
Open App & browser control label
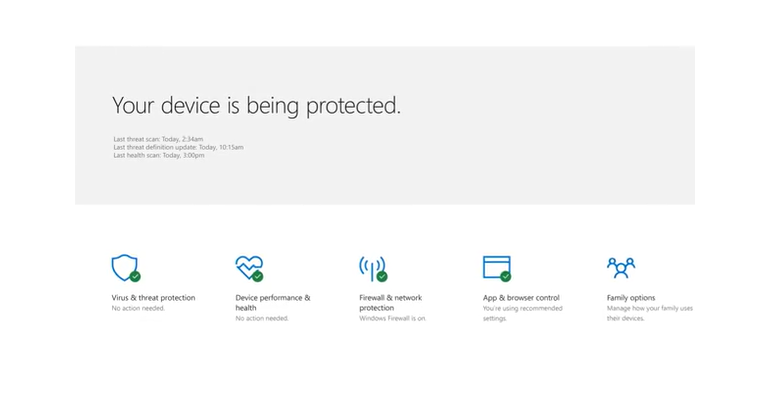521,297
